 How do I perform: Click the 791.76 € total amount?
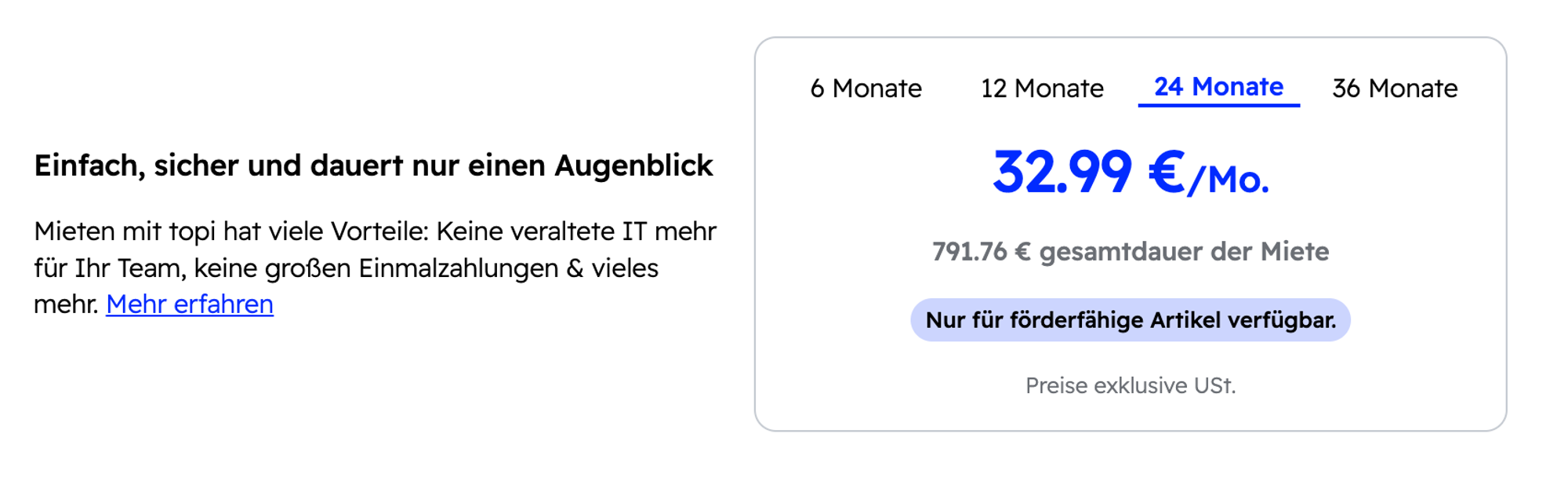point(981,252)
